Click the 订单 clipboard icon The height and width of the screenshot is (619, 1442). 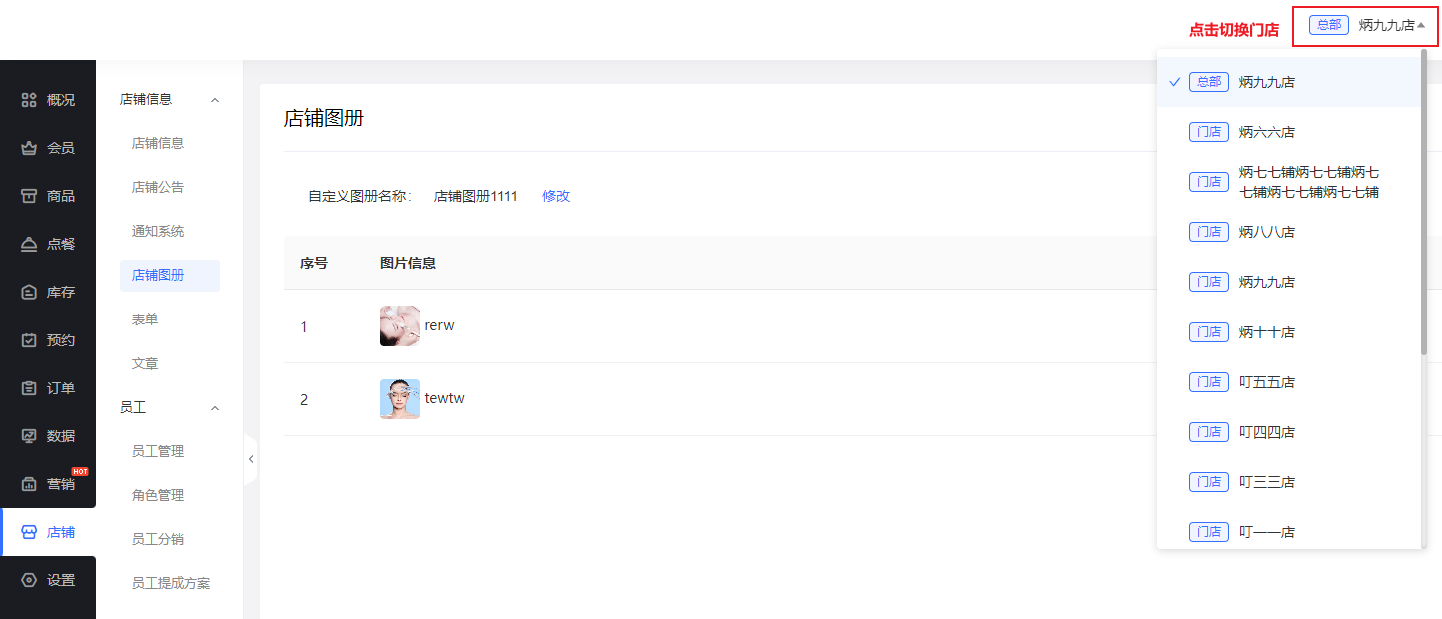pyautogui.click(x=29, y=388)
